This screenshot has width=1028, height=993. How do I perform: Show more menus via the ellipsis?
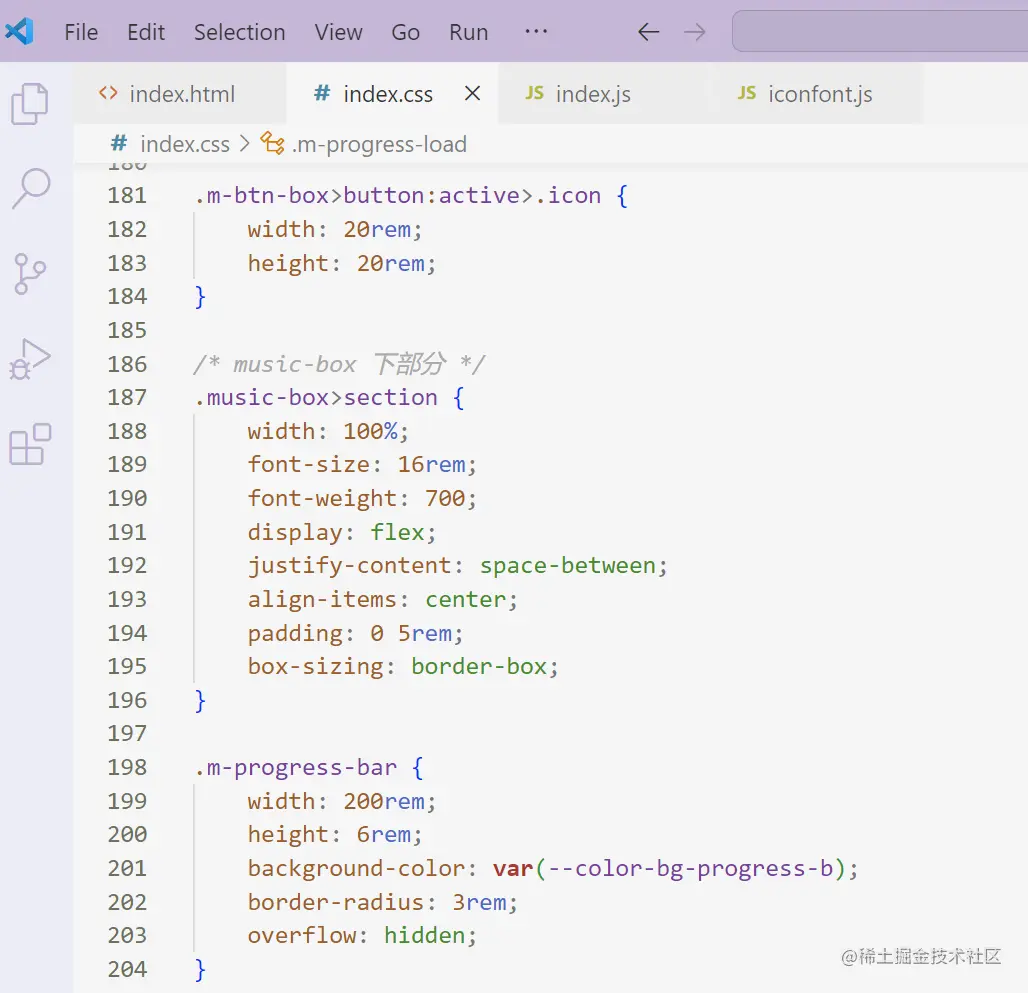(x=536, y=31)
